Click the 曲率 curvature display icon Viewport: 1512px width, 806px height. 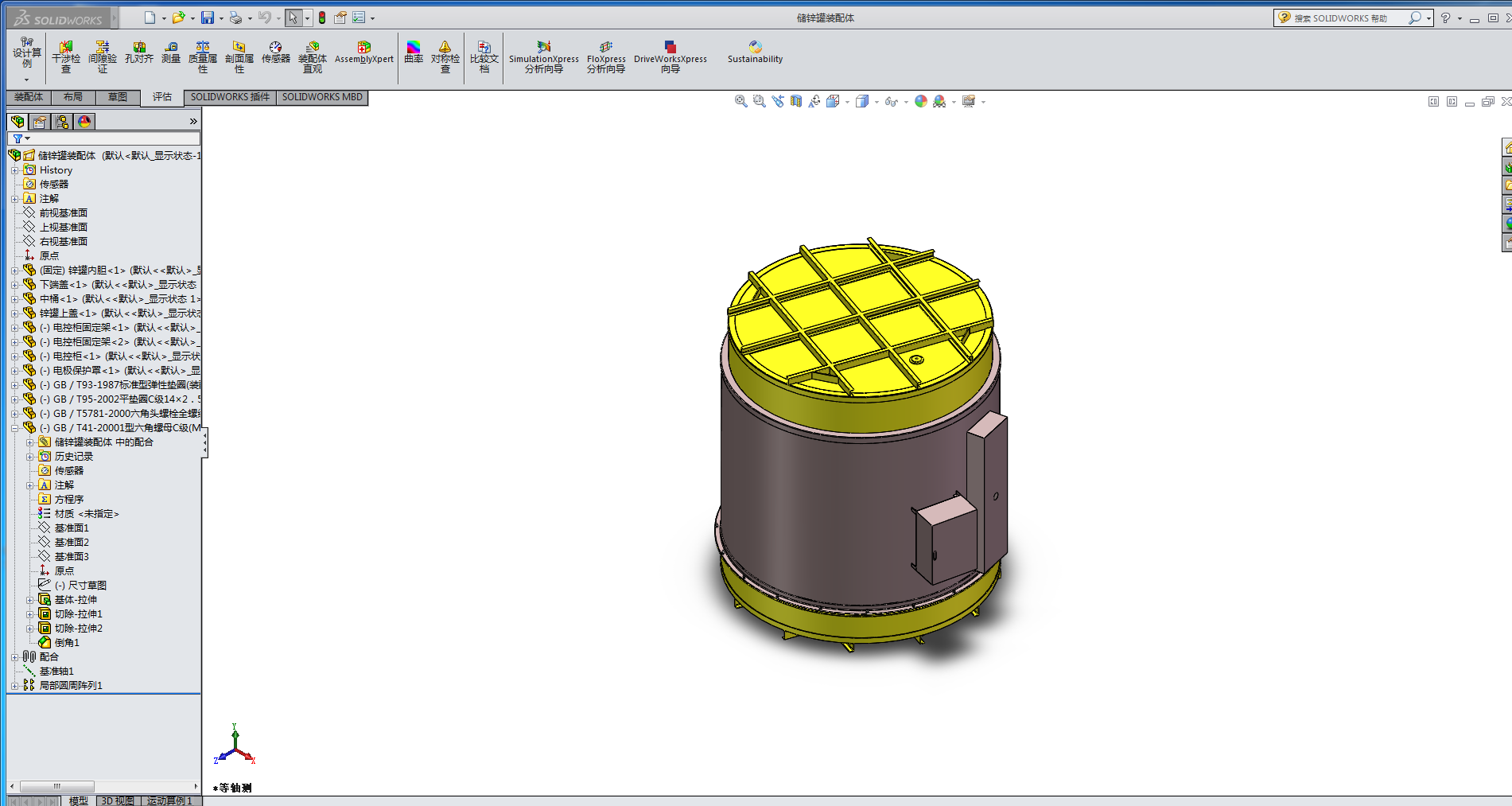[x=414, y=53]
